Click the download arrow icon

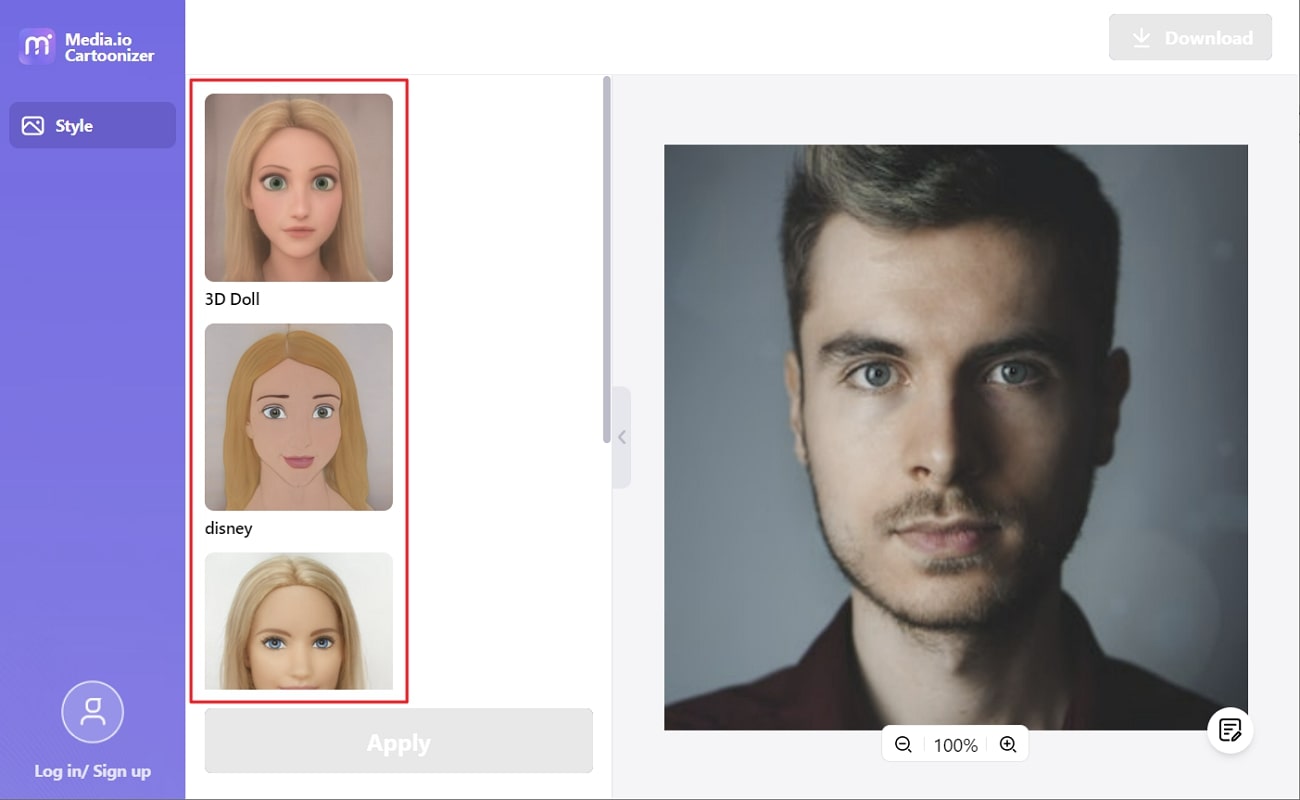(1141, 38)
